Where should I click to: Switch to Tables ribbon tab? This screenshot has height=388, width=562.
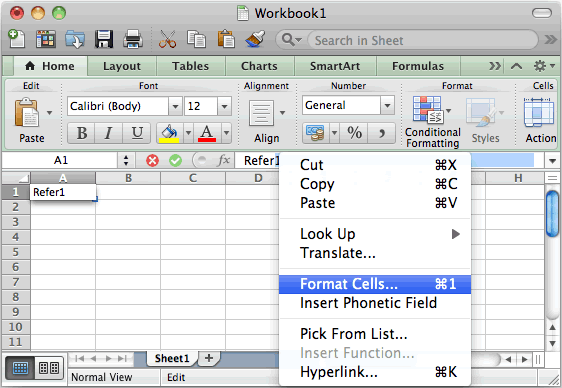(x=190, y=66)
